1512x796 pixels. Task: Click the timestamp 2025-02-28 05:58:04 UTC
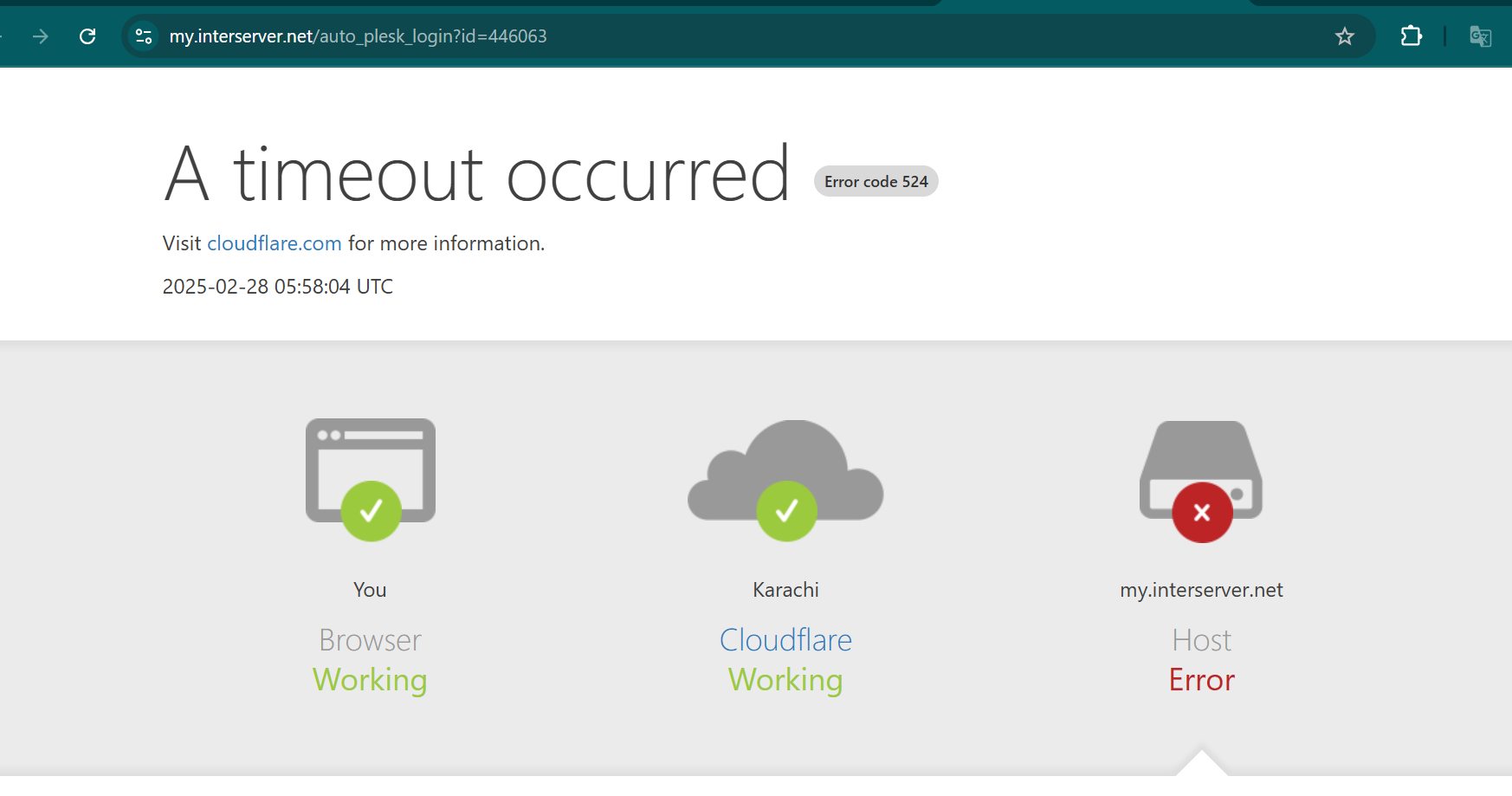[x=278, y=287]
